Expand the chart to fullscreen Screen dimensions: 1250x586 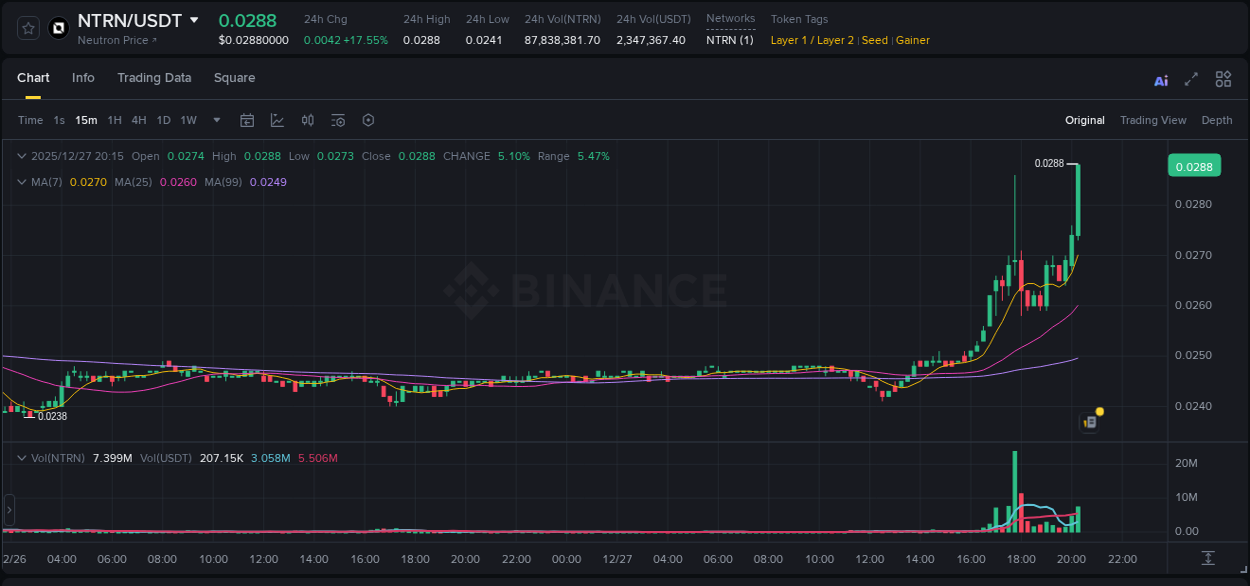(1191, 78)
